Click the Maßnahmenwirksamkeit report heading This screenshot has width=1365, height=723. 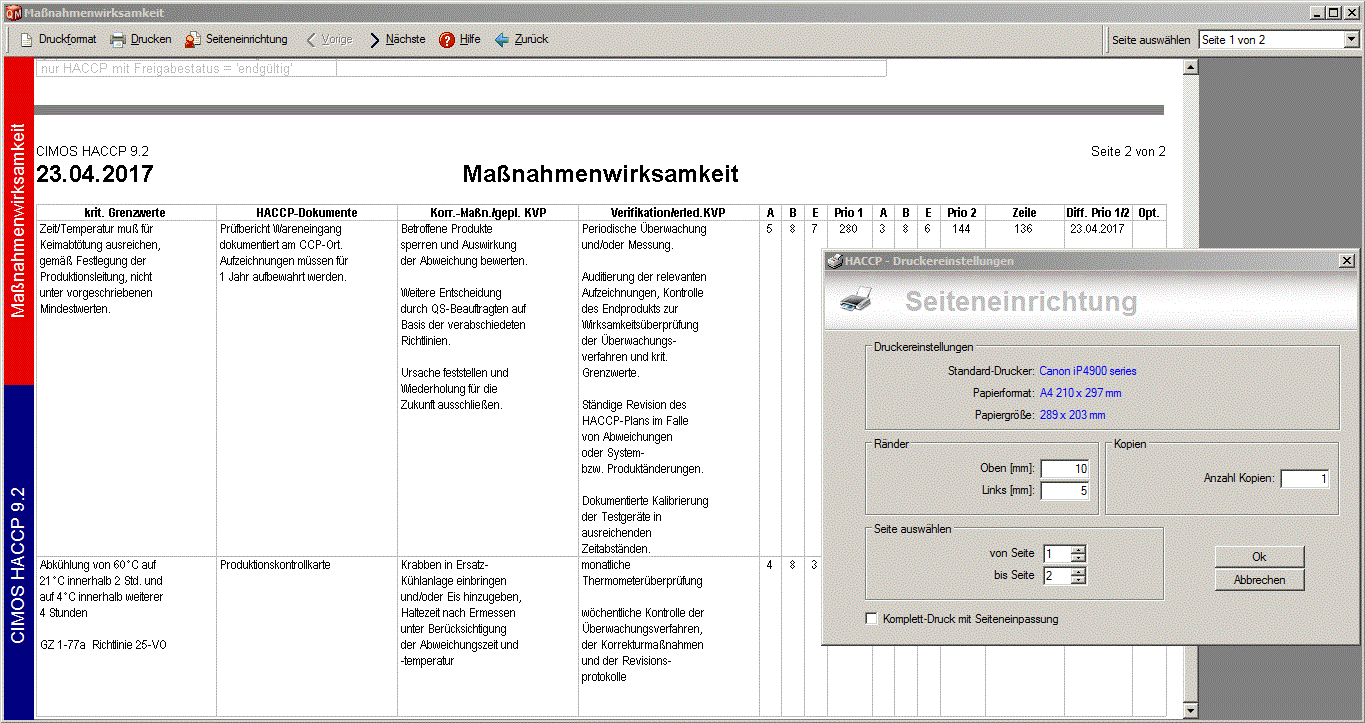(600, 174)
